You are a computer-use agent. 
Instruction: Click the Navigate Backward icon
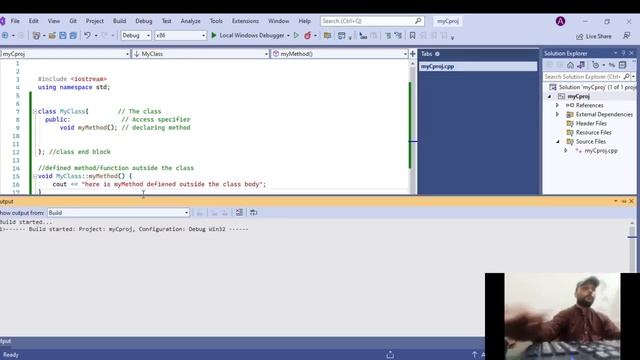click(5, 36)
